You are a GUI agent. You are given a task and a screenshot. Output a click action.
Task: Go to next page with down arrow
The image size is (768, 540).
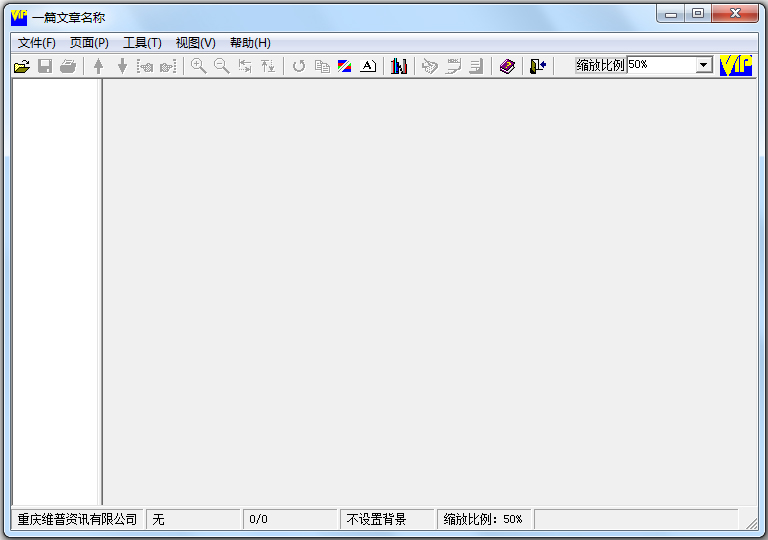pyautogui.click(x=122, y=66)
